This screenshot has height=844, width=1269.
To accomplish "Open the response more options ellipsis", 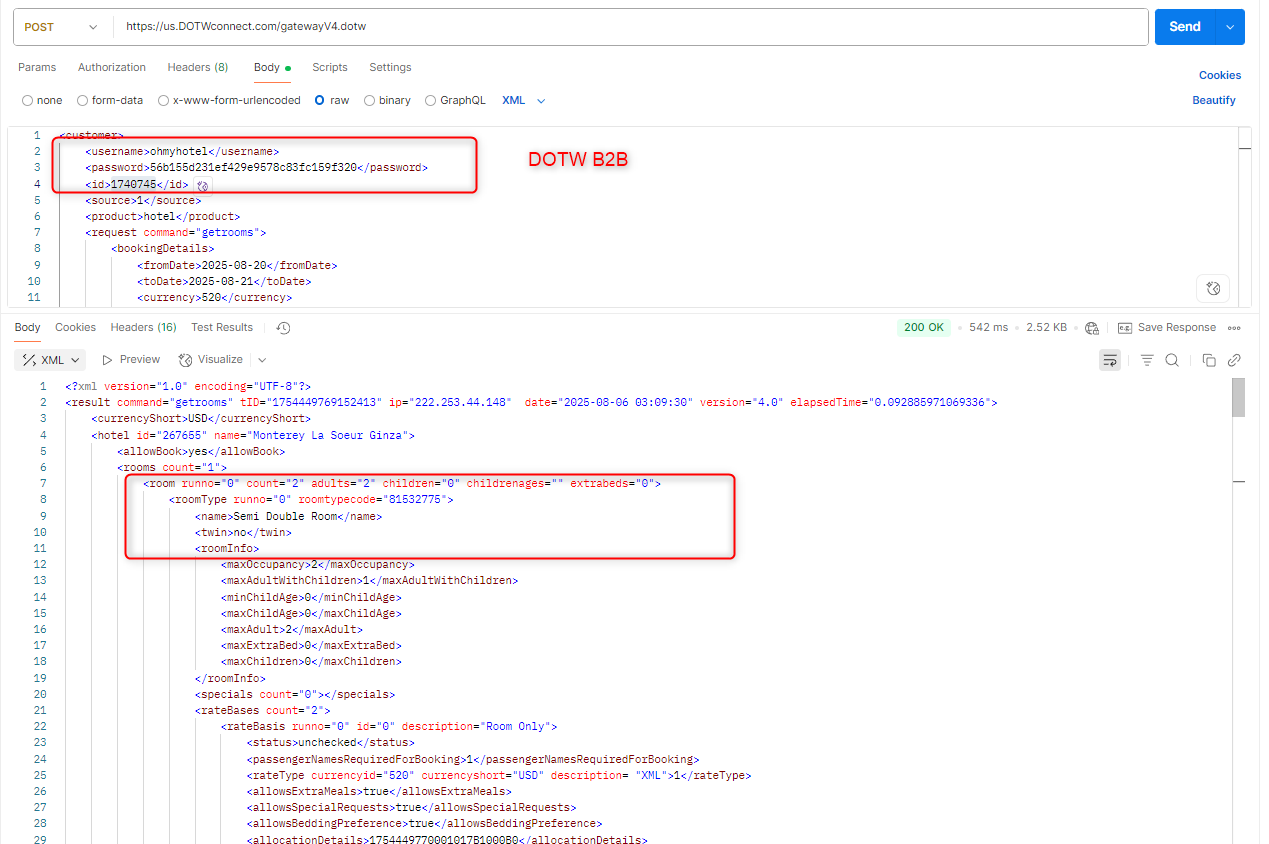I will pyautogui.click(x=1234, y=328).
